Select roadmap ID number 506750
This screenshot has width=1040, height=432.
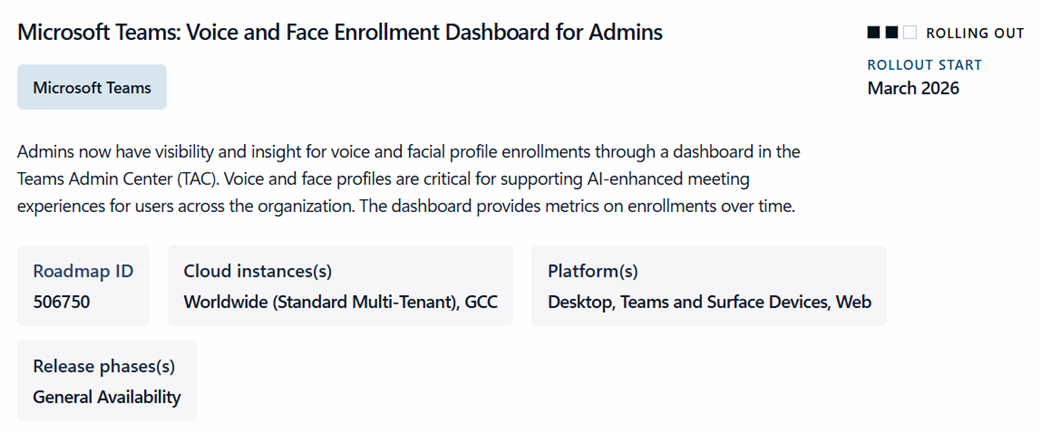[62, 301]
